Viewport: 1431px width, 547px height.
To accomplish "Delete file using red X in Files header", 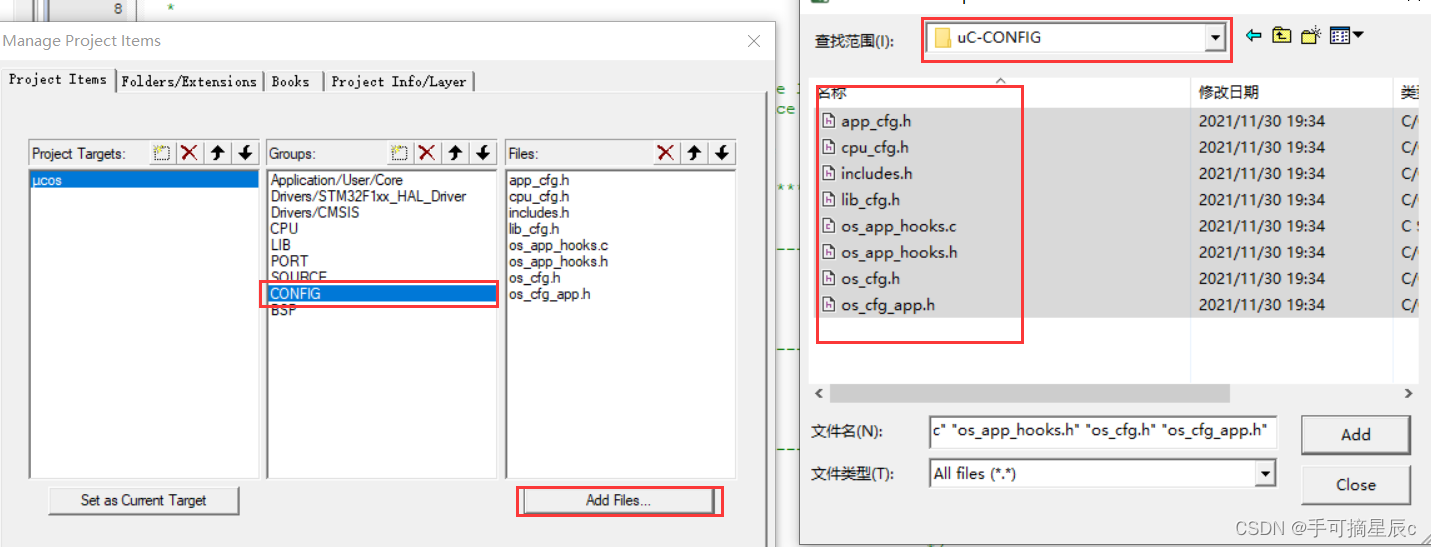I will point(665,153).
